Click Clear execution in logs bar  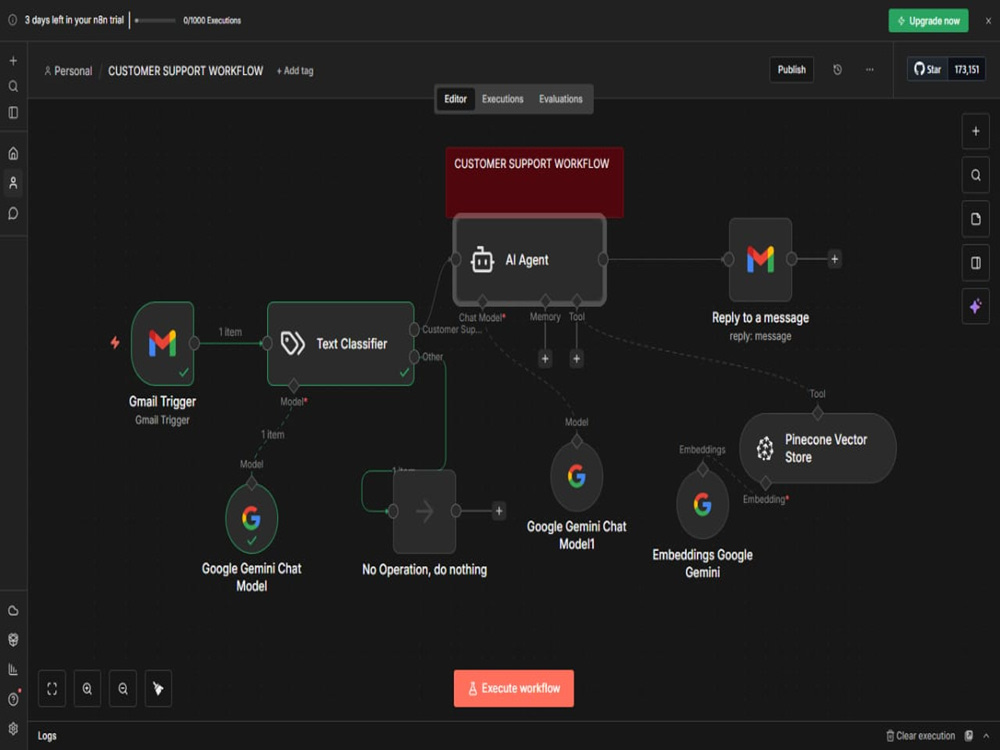tap(920, 735)
